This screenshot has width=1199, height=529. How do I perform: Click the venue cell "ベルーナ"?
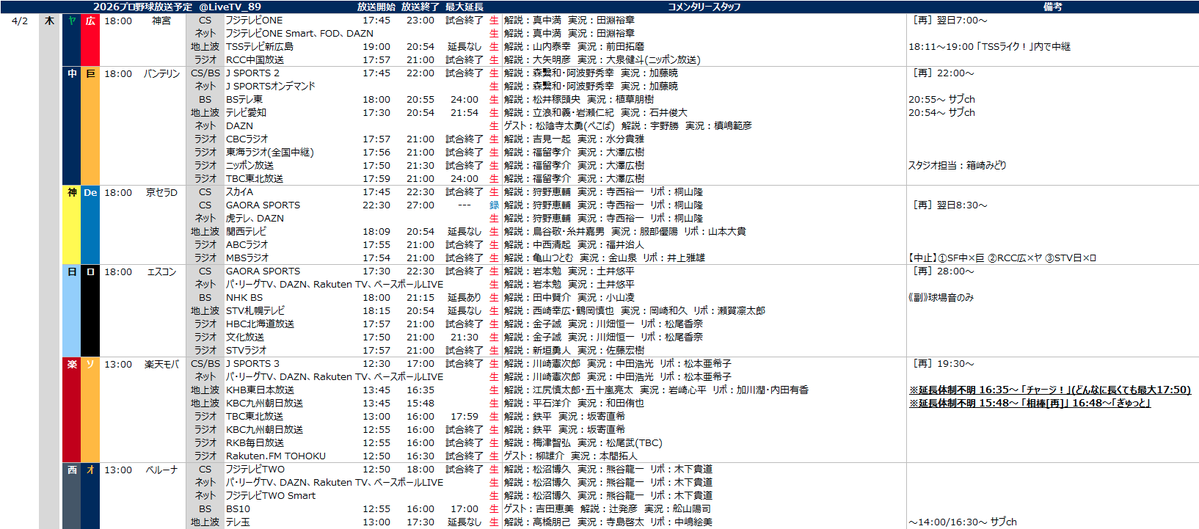[163, 469]
